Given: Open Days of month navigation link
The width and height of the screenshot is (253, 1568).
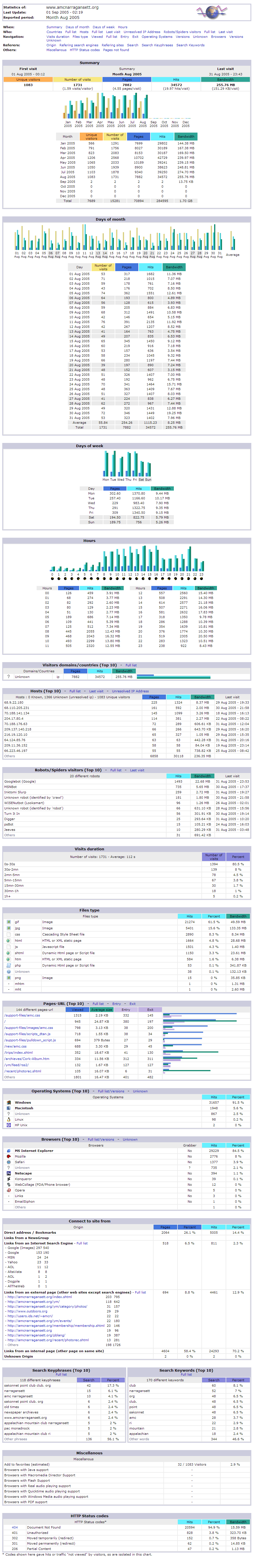Looking at the screenshot, I should pos(77,27).
